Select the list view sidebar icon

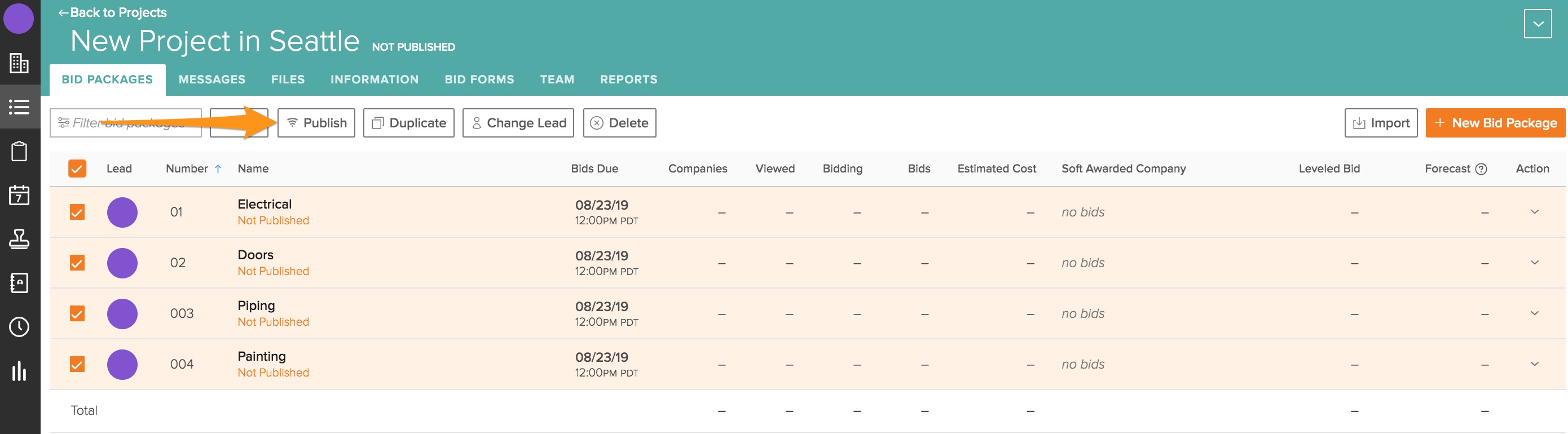click(x=19, y=107)
